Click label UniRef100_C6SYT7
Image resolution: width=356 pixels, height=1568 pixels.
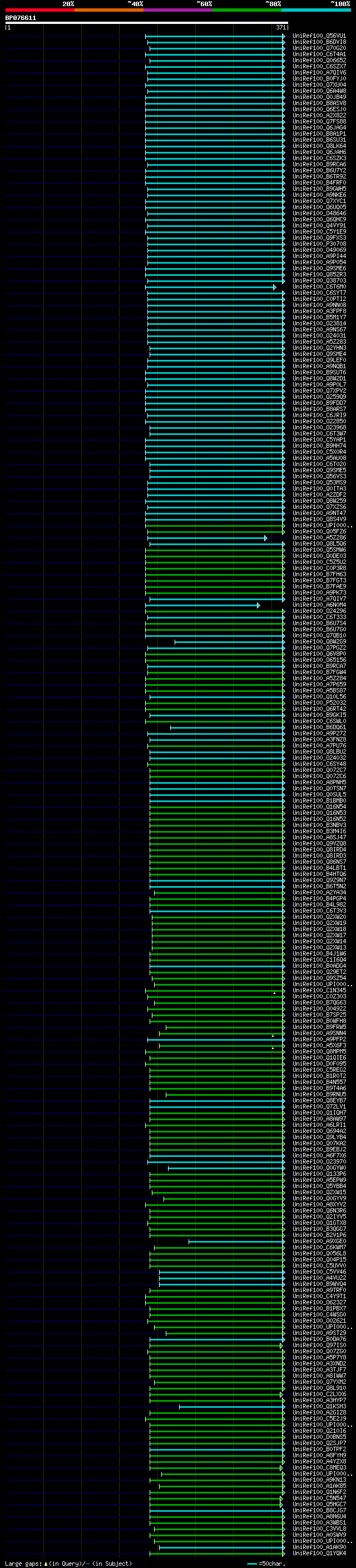[x=319, y=293]
